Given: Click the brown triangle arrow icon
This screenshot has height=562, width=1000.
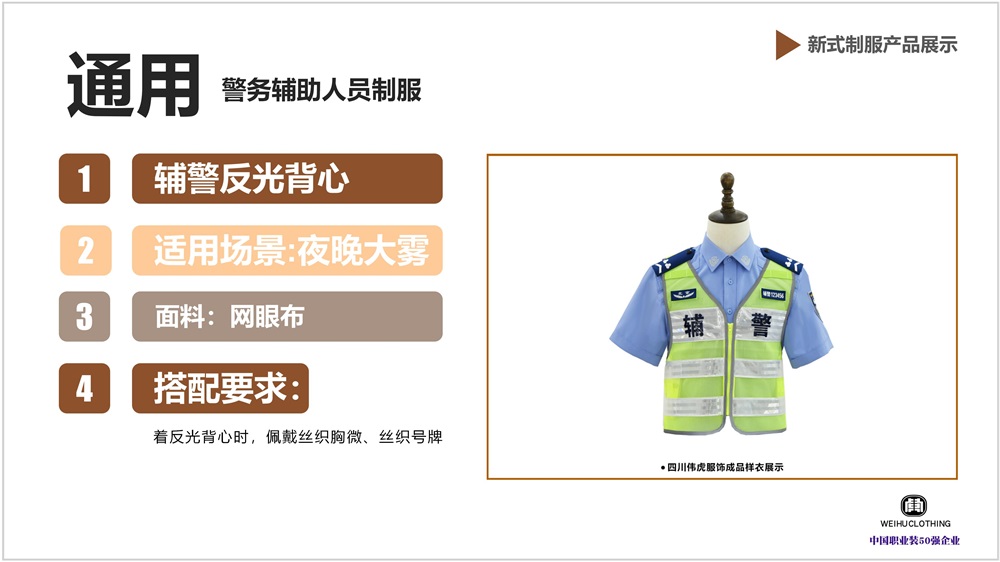Looking at the screenshot, I should 787,45.
